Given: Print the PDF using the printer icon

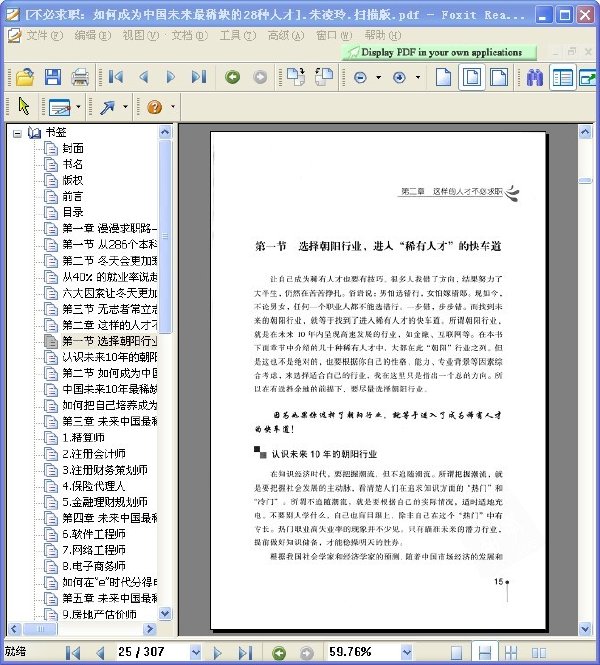Looking at the screenshot, I should click(80, 77).
